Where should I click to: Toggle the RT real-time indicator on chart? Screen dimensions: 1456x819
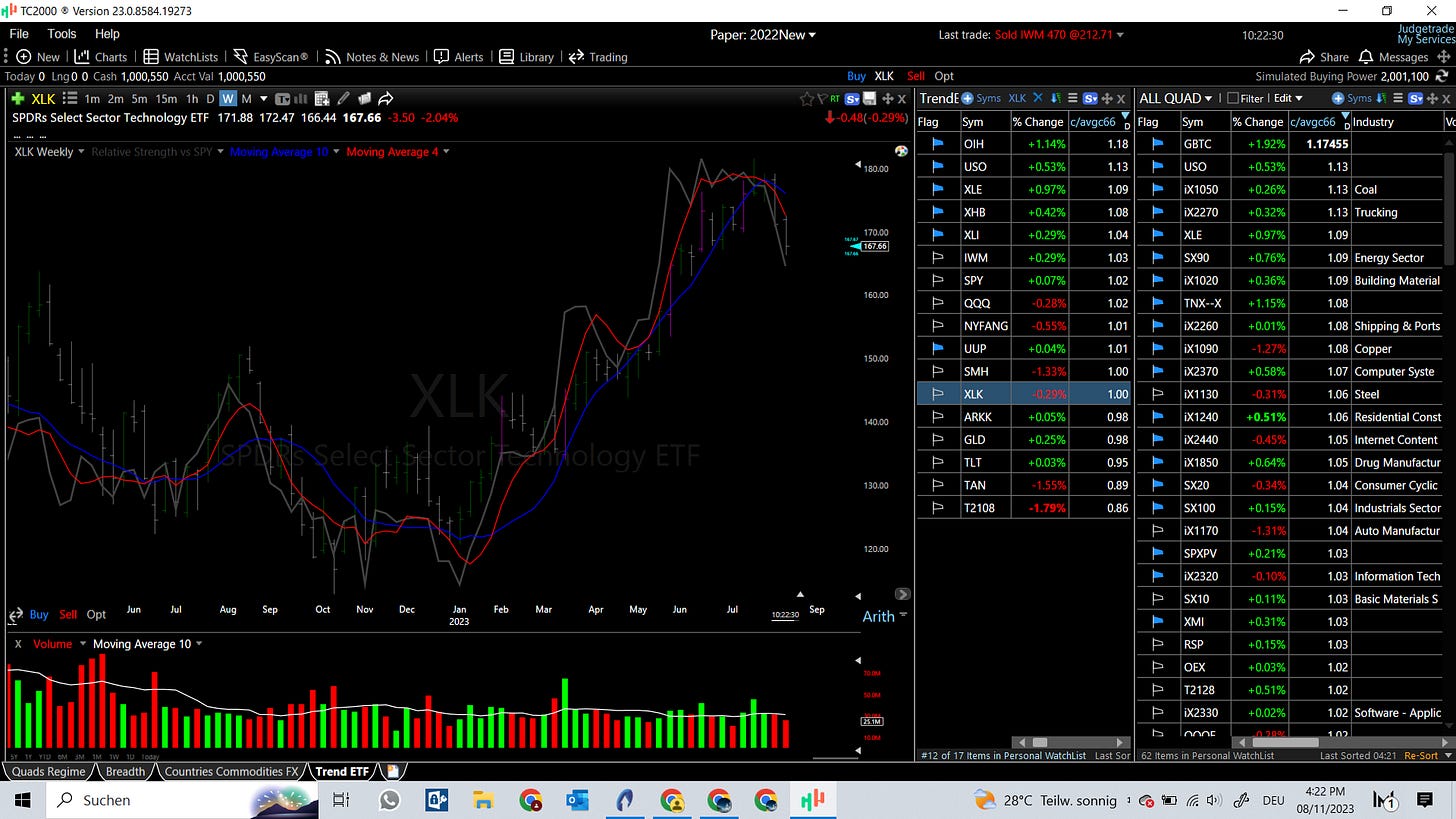coord(835,98)
